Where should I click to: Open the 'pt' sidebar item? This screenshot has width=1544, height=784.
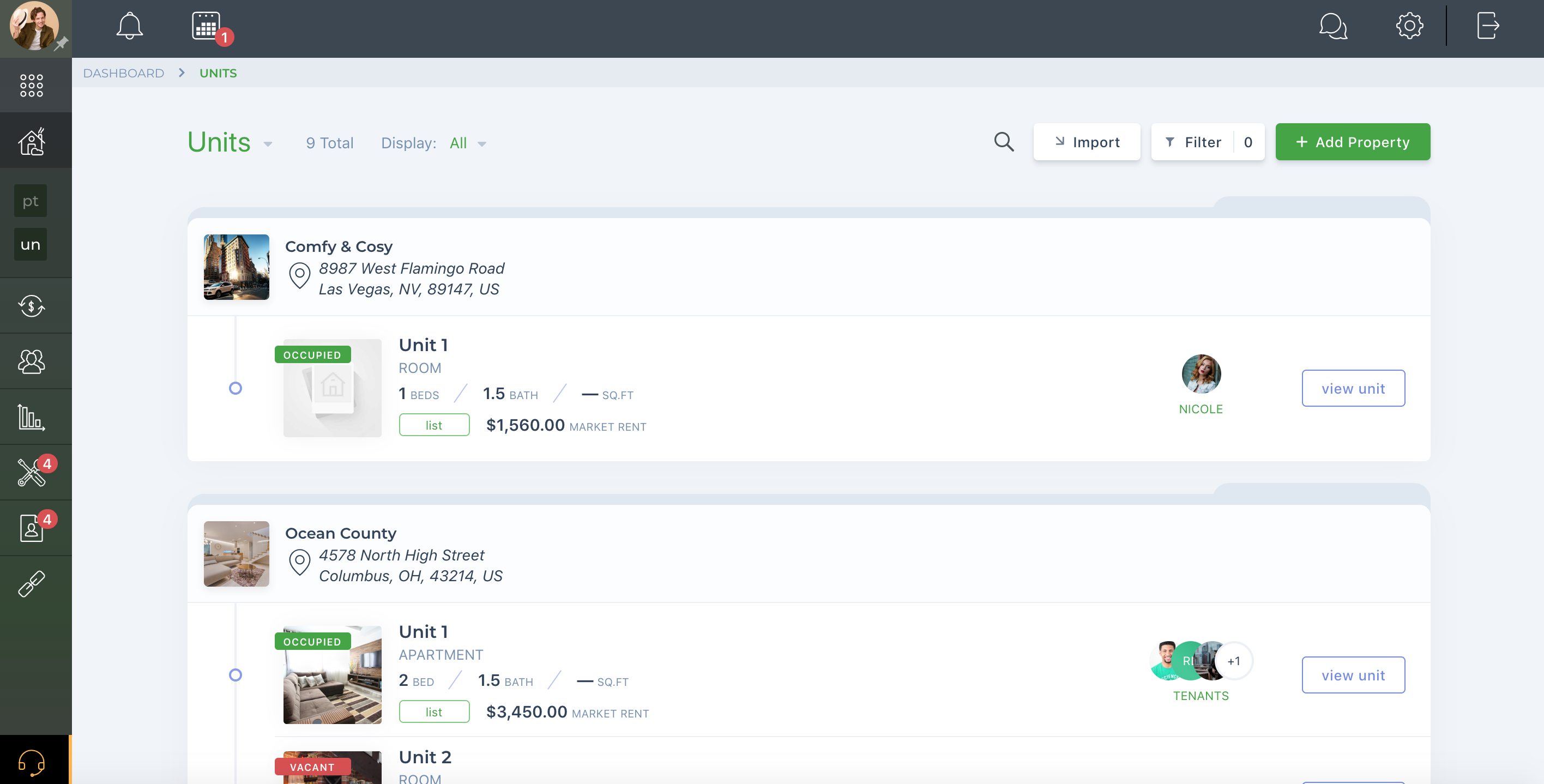click(x=31, y=201)
